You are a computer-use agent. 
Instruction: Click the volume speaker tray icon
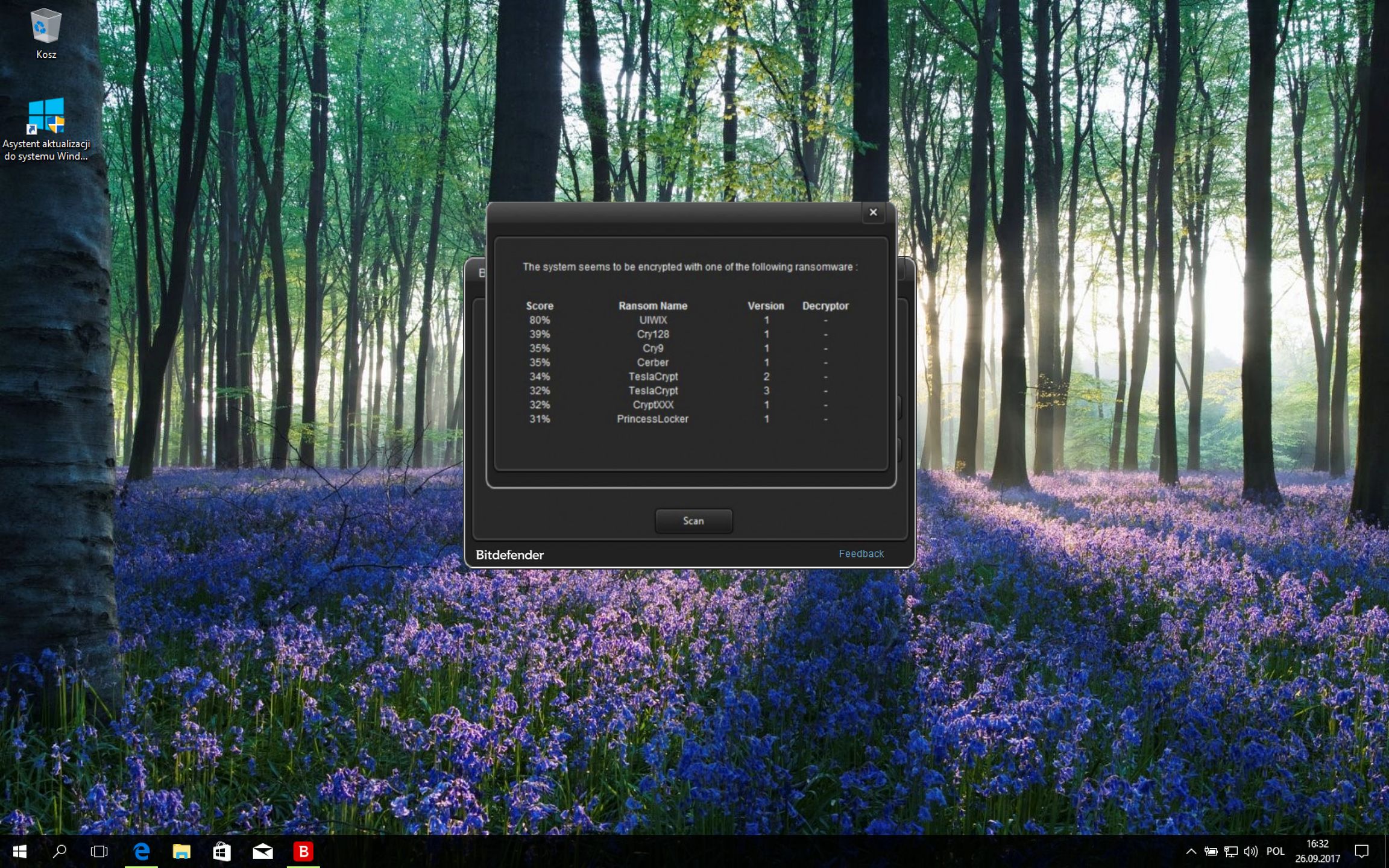click(x=1250, y=851)
